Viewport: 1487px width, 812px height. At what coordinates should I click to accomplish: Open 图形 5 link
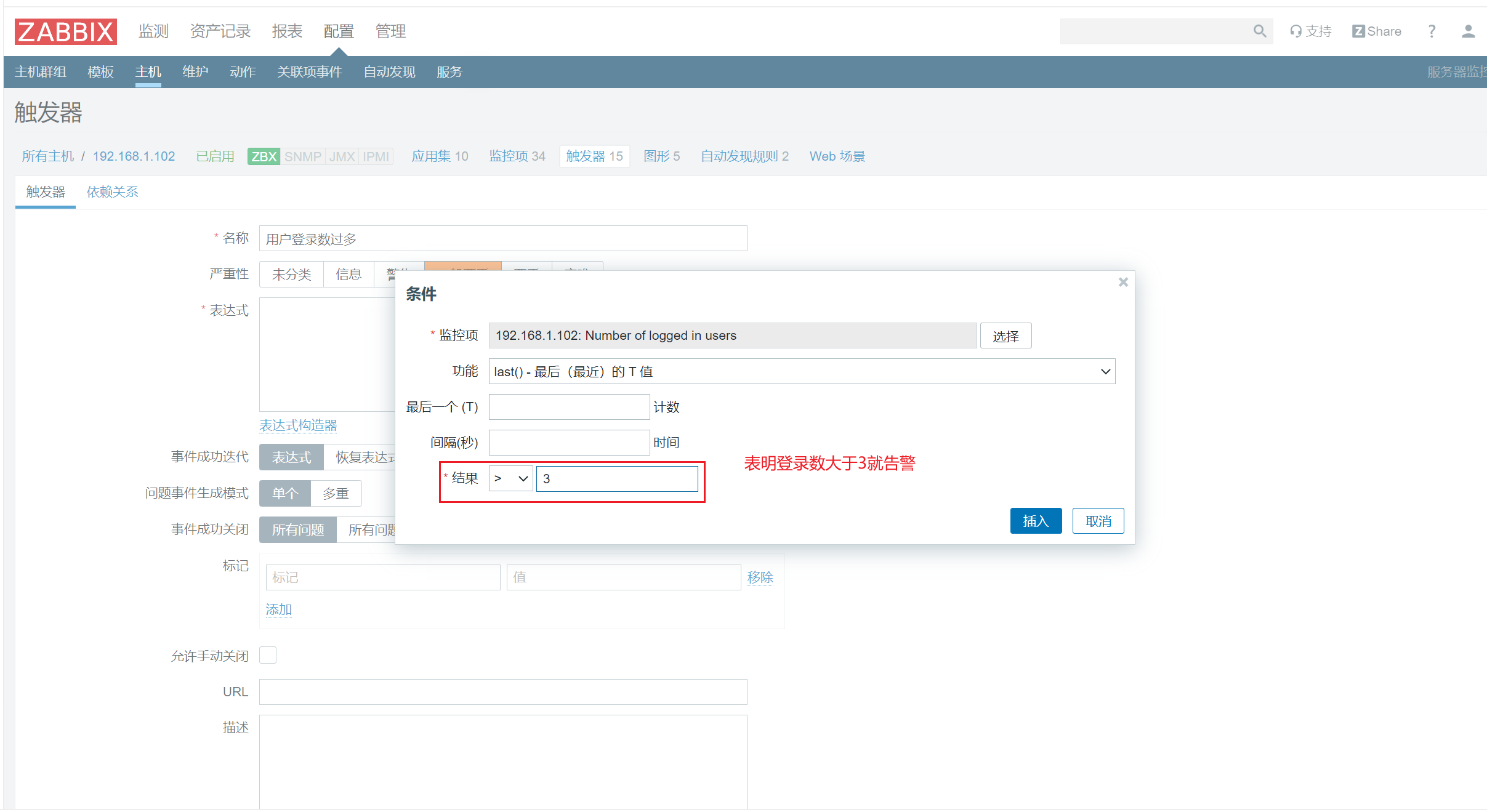[x=661, y=156]
